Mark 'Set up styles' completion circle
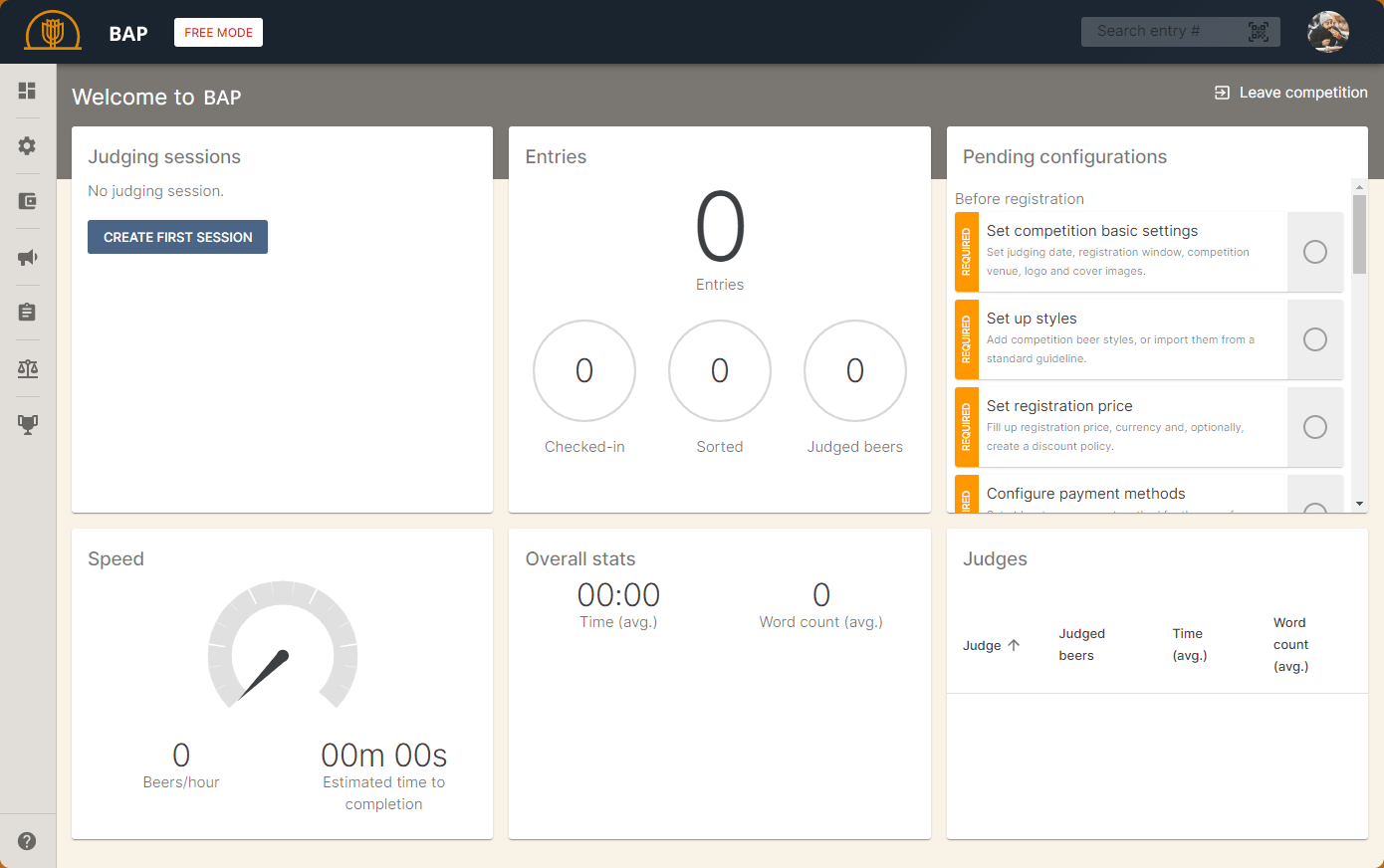The image size is (1384, 868). click(1314, 339)
